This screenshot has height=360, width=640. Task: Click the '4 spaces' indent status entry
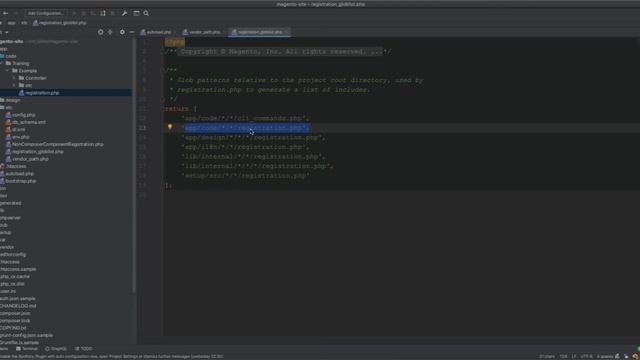coord(605,356)
